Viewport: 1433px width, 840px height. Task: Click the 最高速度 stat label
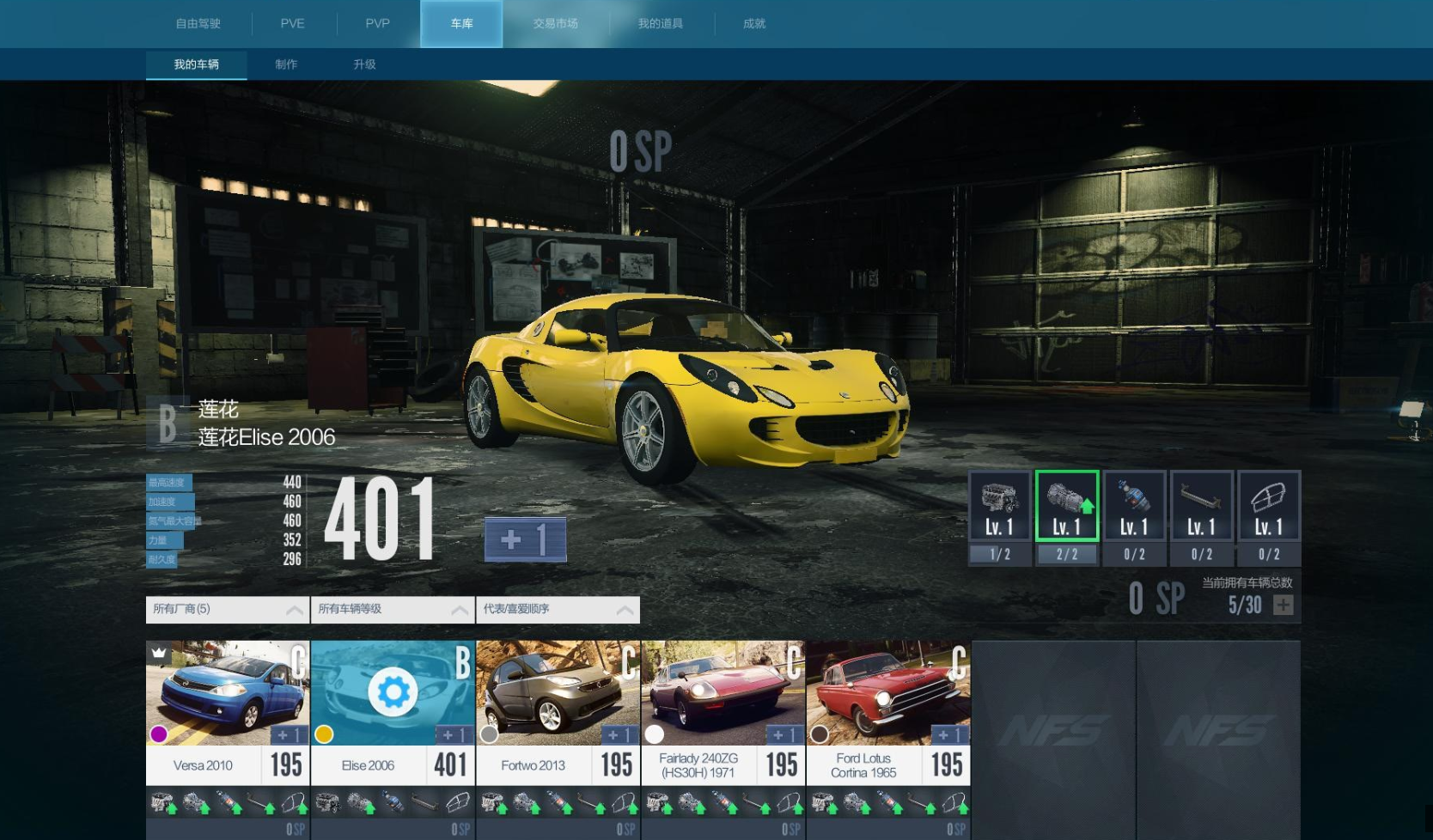[x=168, y=483]
